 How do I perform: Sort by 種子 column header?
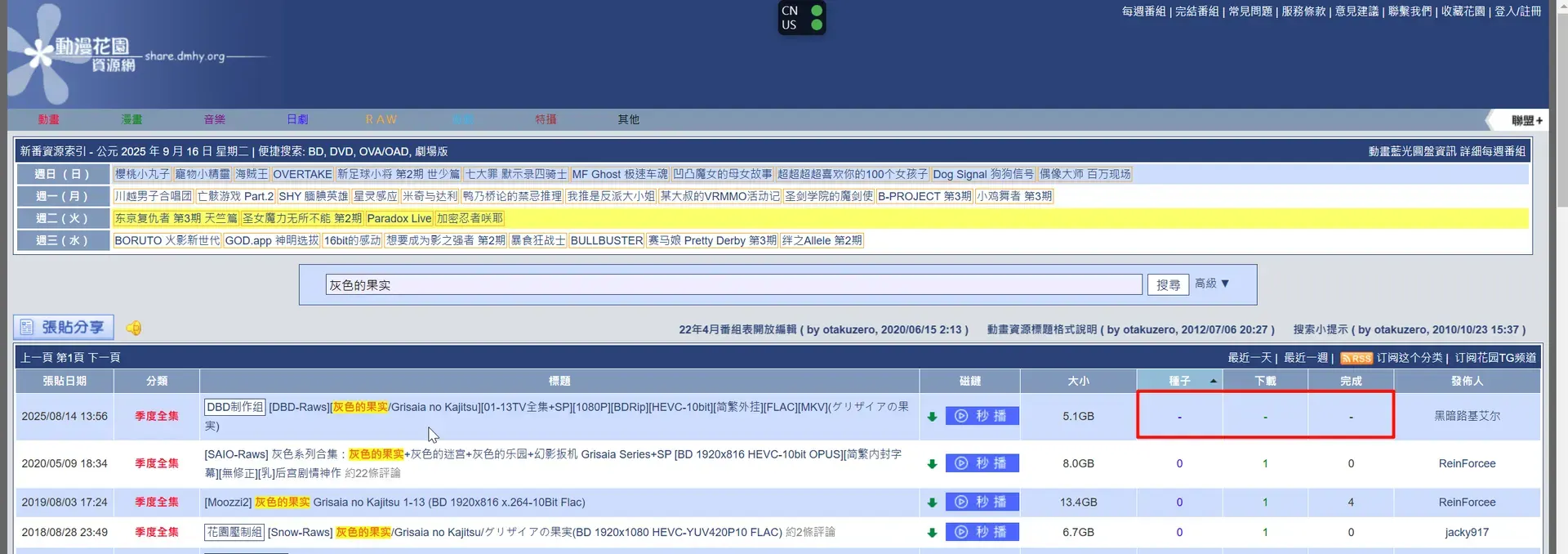click(x=1179, y=381)
